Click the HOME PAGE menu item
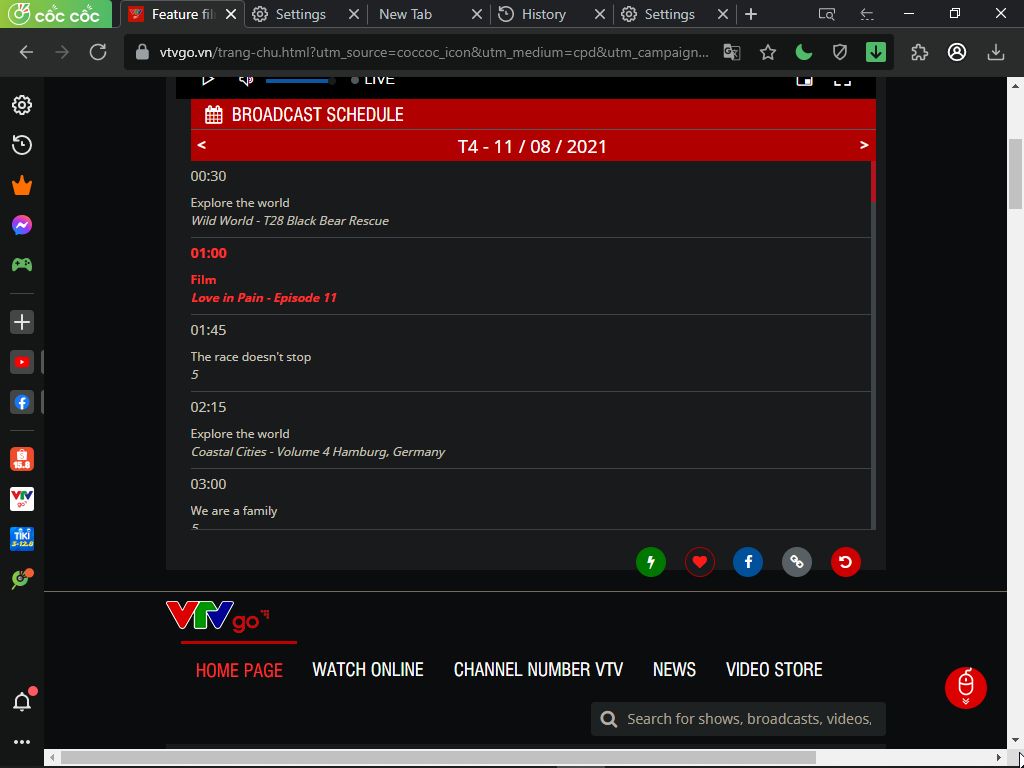Image resolution: width=1024 pixels, height=768 pixels. click(239, 670)
